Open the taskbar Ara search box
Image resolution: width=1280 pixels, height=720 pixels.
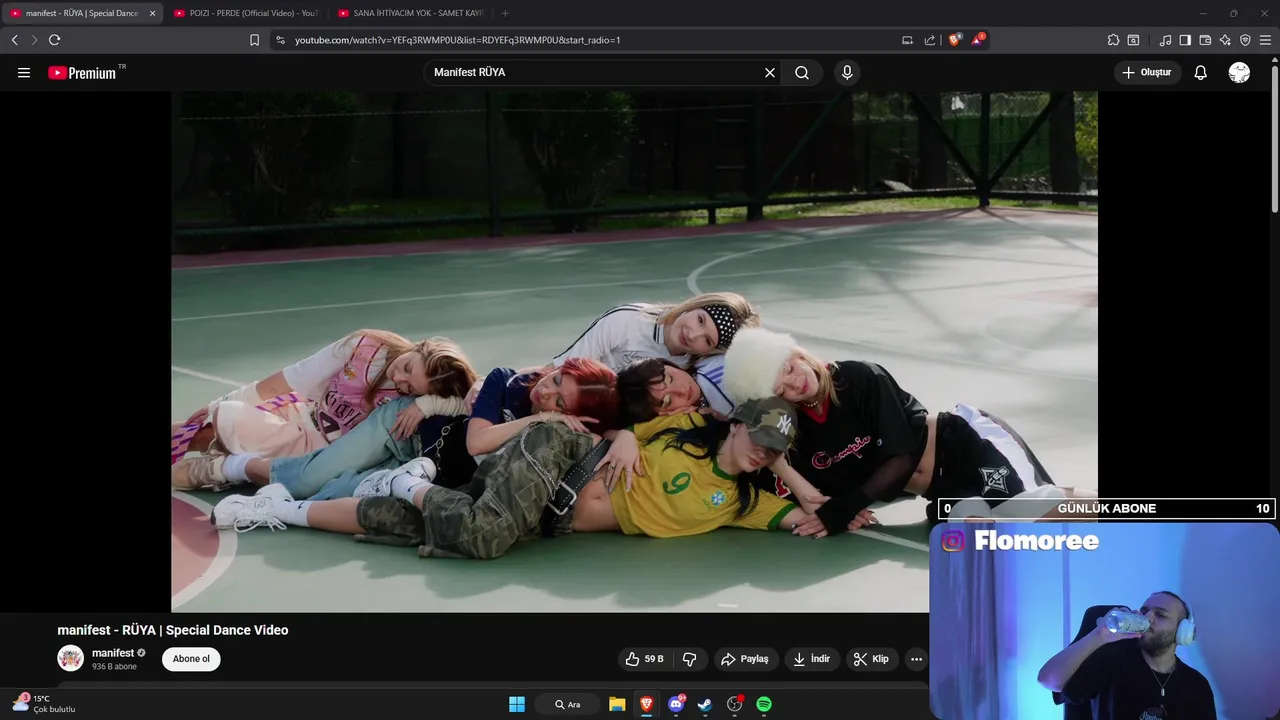568,704
